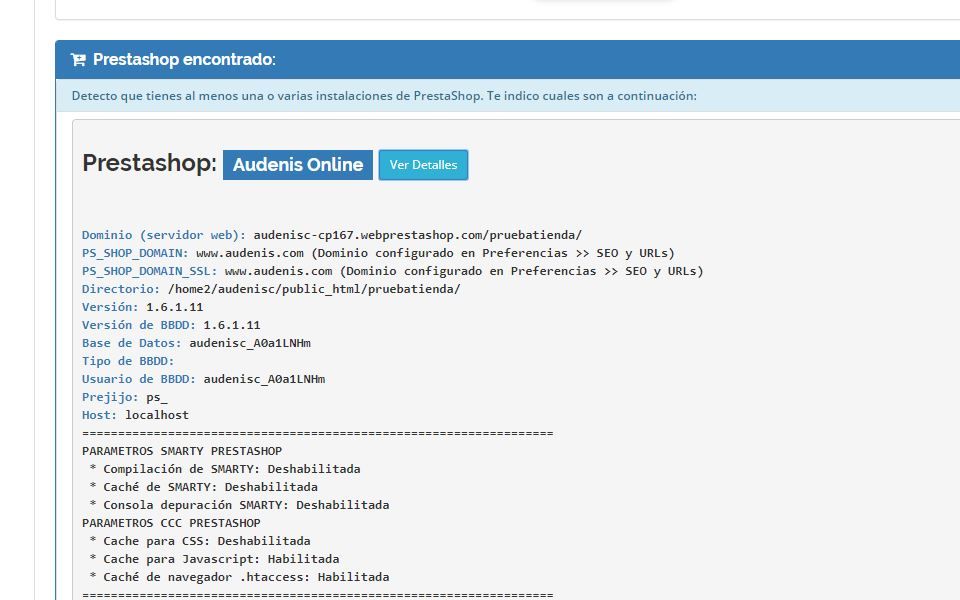Viewport: 960px width, 600px height.
Task: Select the database name audenisc_A0a1LNHm after 'Base de Datos'
Action: point(250,343)
